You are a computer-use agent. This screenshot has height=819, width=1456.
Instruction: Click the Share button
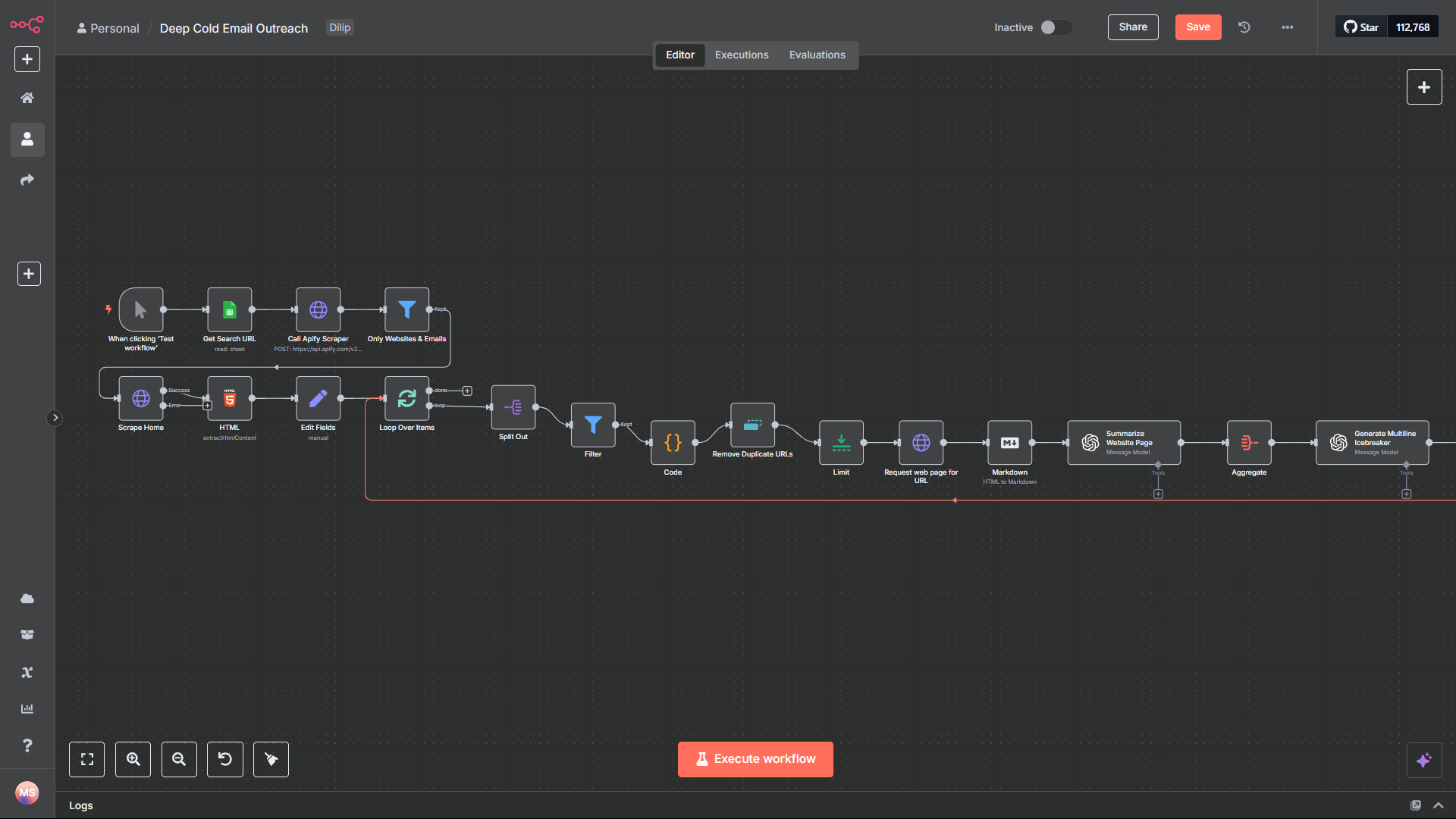tap(1132, 27)
